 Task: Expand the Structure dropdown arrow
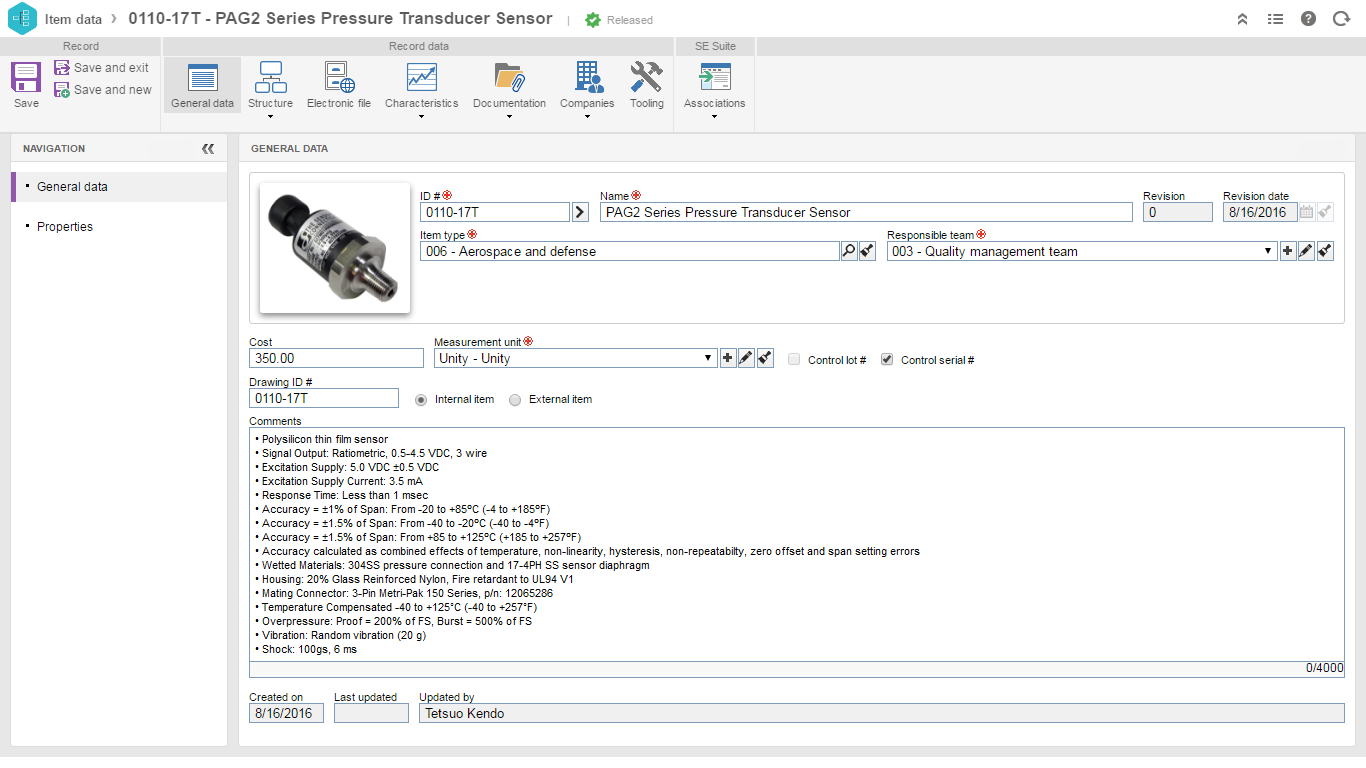coord(271,117)
